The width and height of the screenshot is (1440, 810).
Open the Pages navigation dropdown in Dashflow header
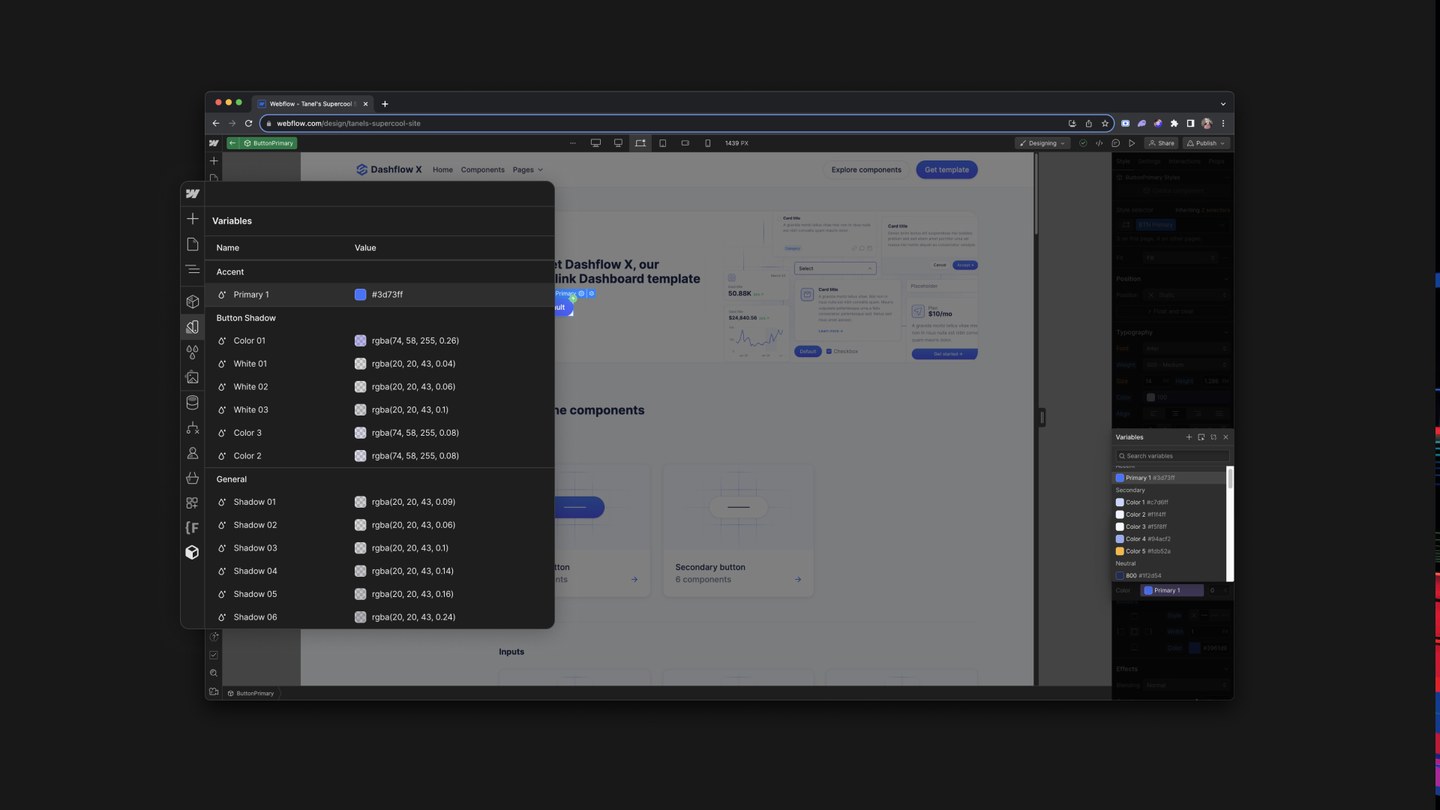(527, 169)
